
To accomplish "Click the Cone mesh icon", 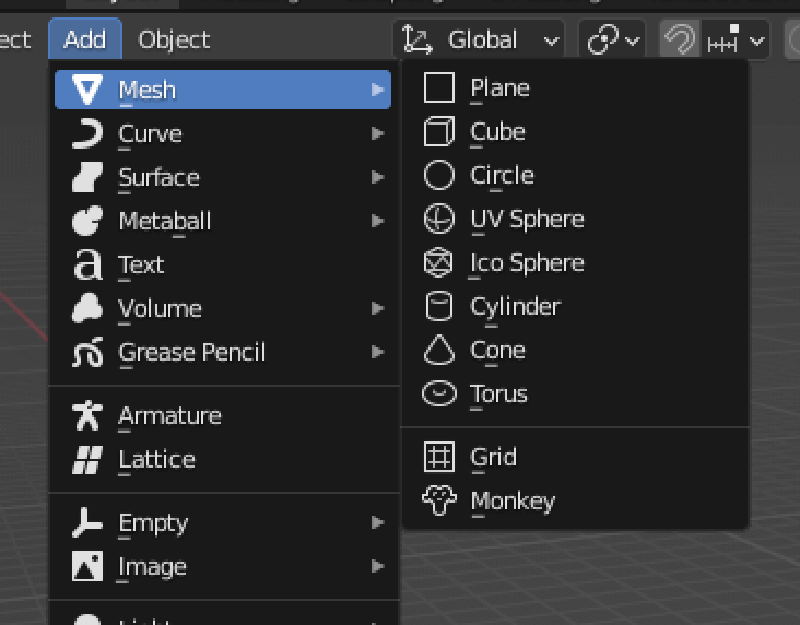I will pos(439,350).
